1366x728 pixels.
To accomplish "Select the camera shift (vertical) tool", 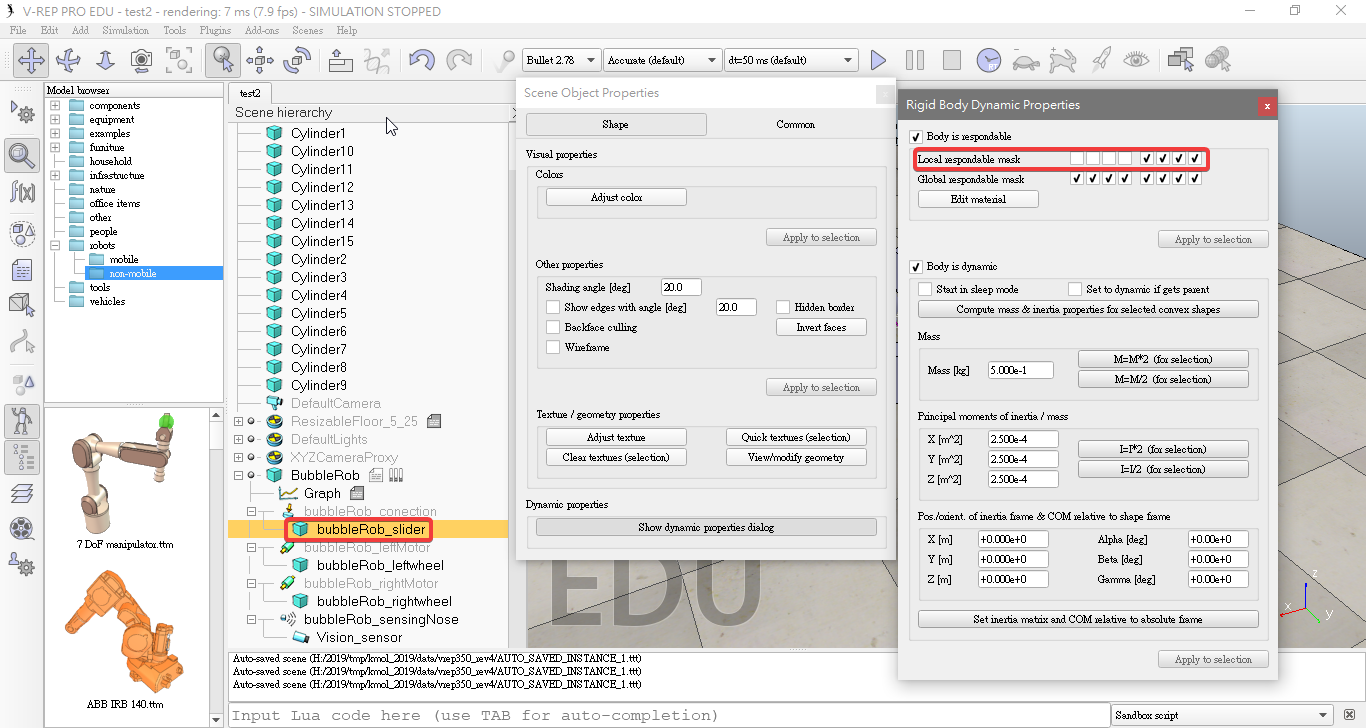I will pos(105,60).
